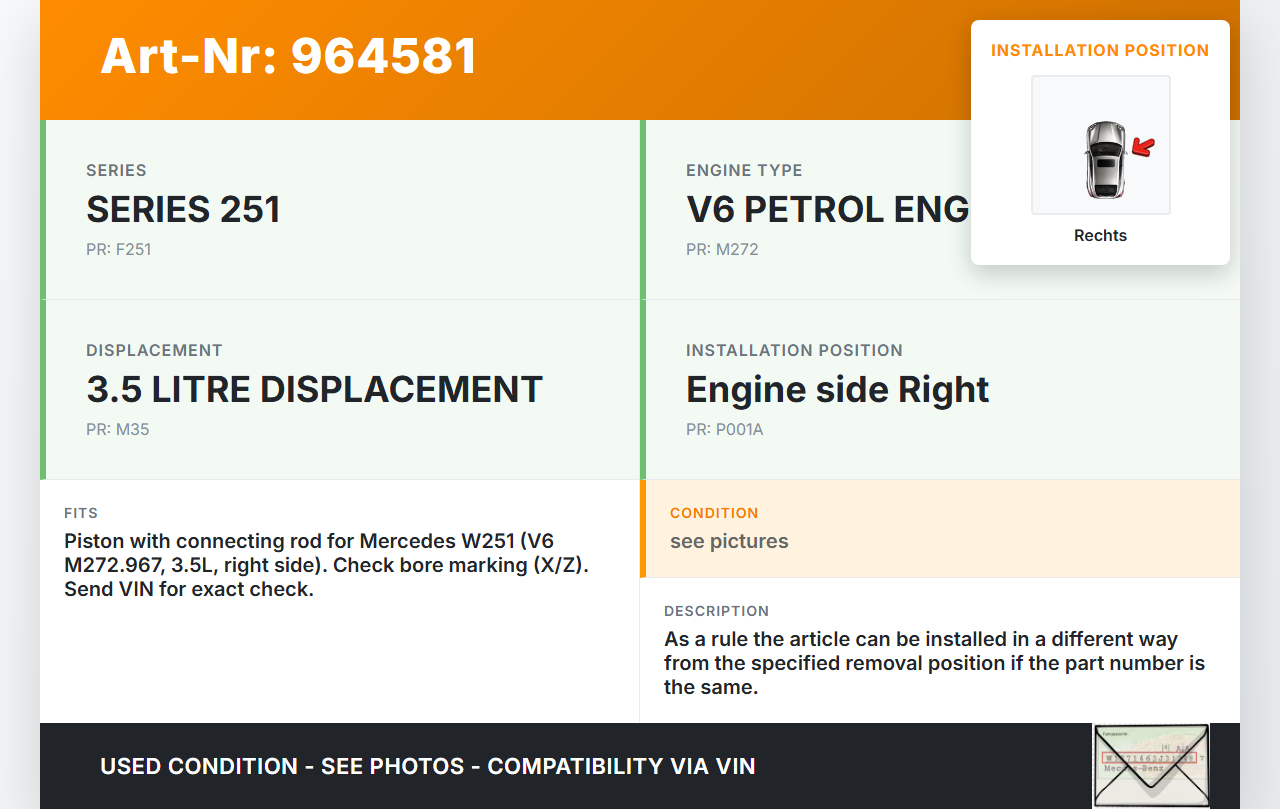Click the orange 'INSTALLATION POSITION' card title
The height and width of the screenshot is (810, 1280).
(1100, 50)
